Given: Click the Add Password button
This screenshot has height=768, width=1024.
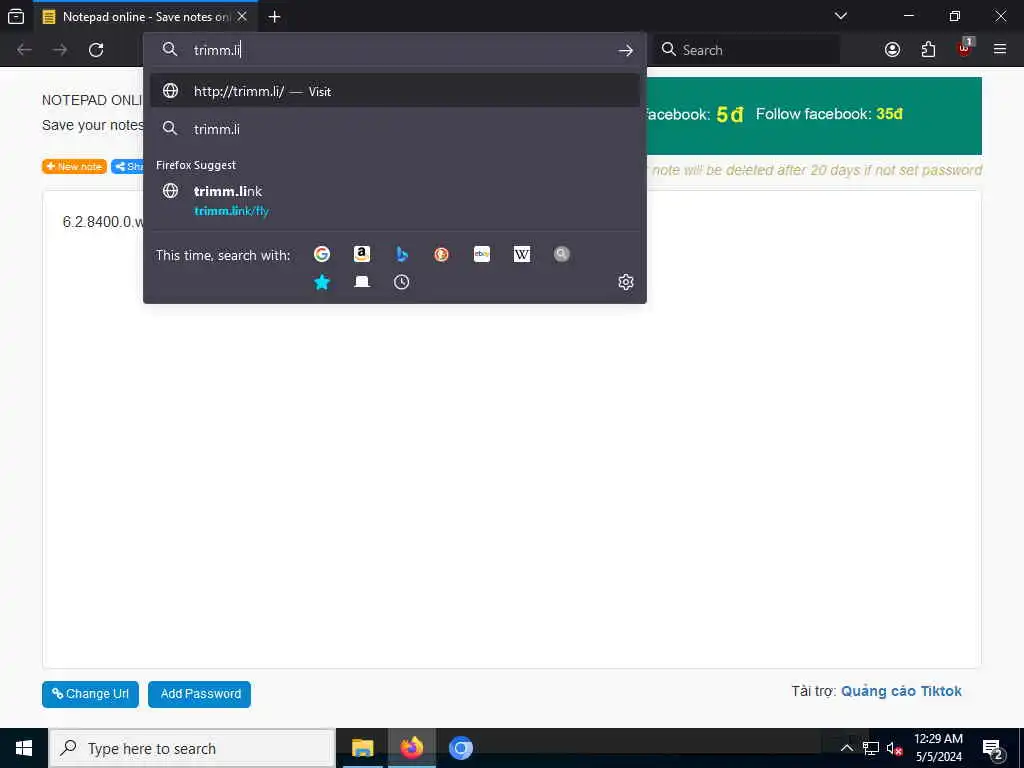Looking at the screenshot, I should [199, 694].
